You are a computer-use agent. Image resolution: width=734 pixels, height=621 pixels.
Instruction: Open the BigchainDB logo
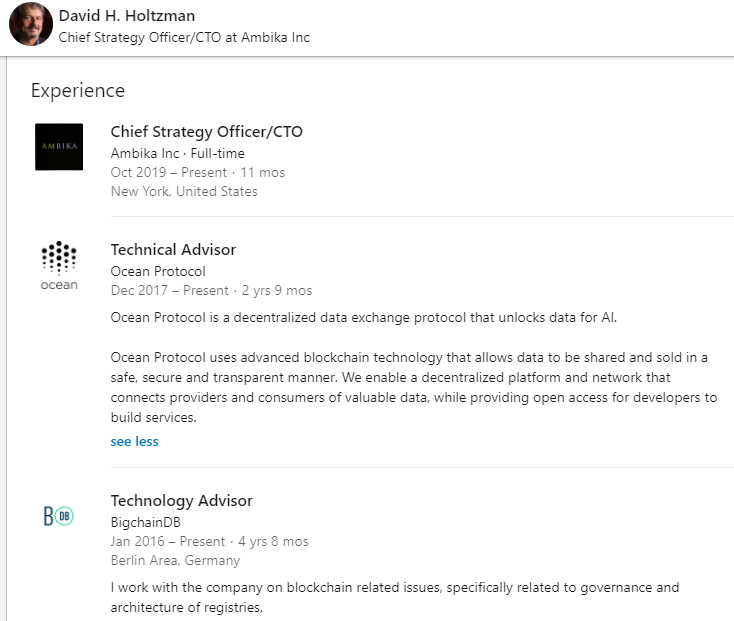pos(59,516)
